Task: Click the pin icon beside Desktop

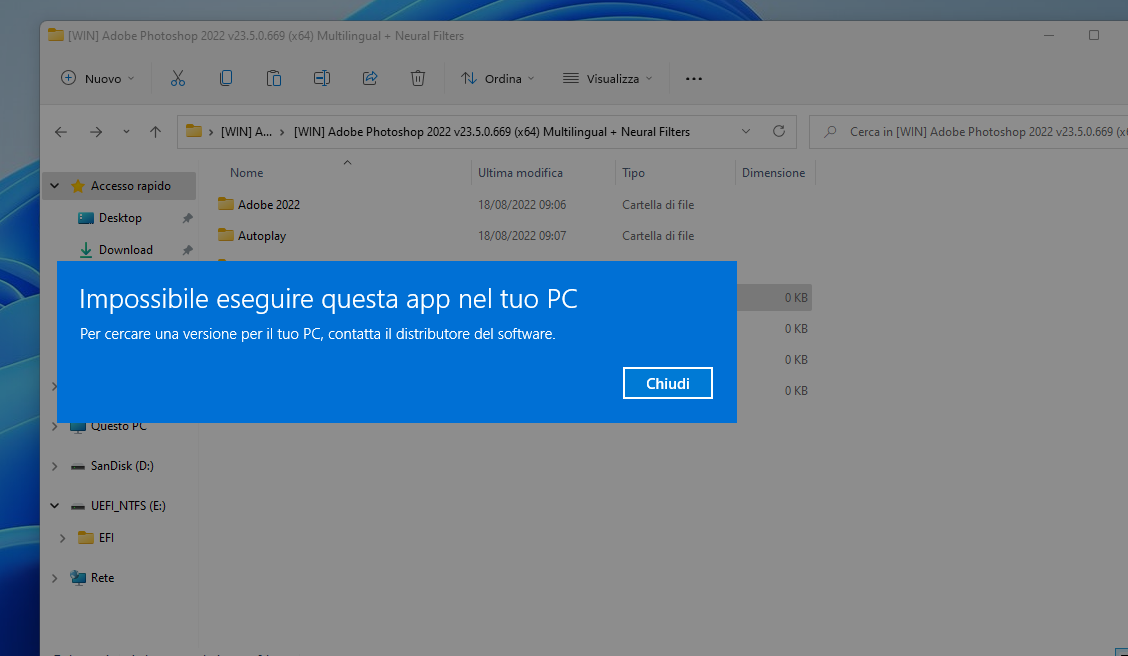Action: tap(187, 218)
